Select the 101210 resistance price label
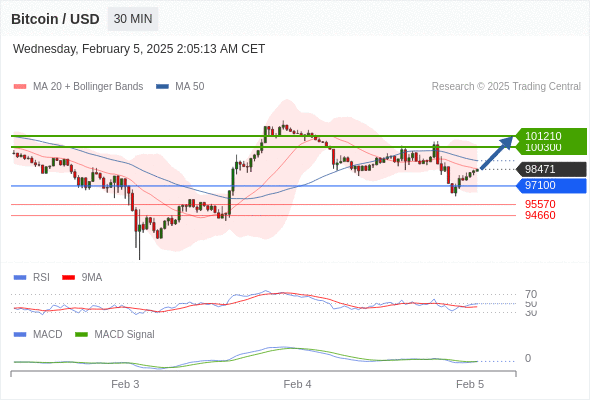 coord(543,136)
